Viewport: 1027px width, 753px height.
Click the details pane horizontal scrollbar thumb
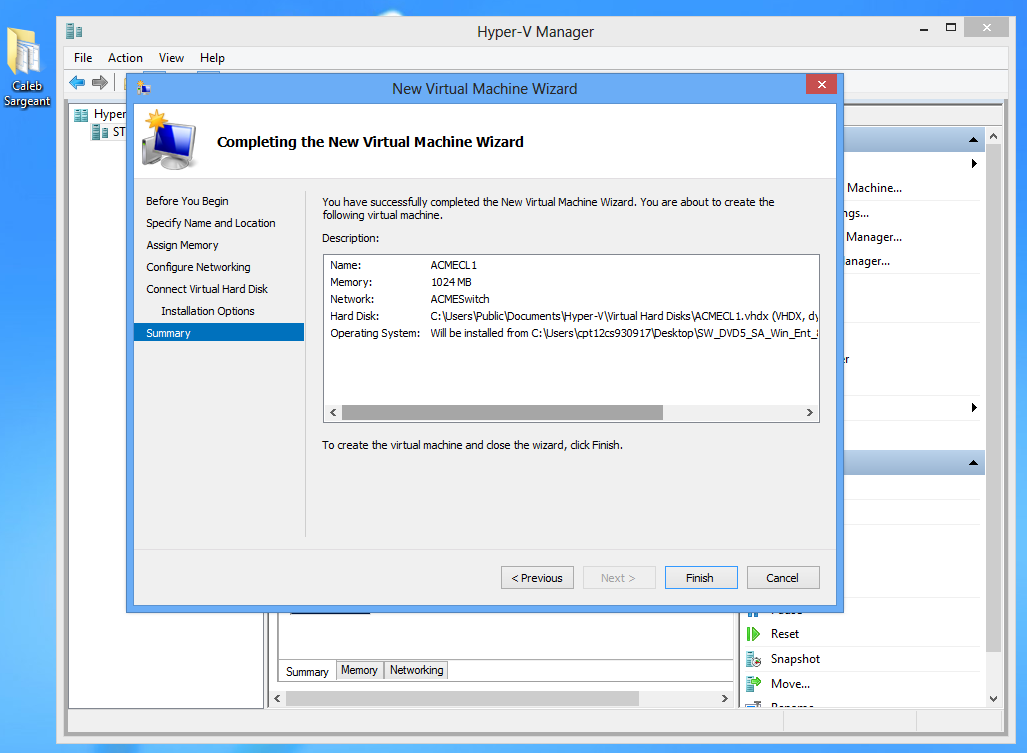click(x=462, y=699)
